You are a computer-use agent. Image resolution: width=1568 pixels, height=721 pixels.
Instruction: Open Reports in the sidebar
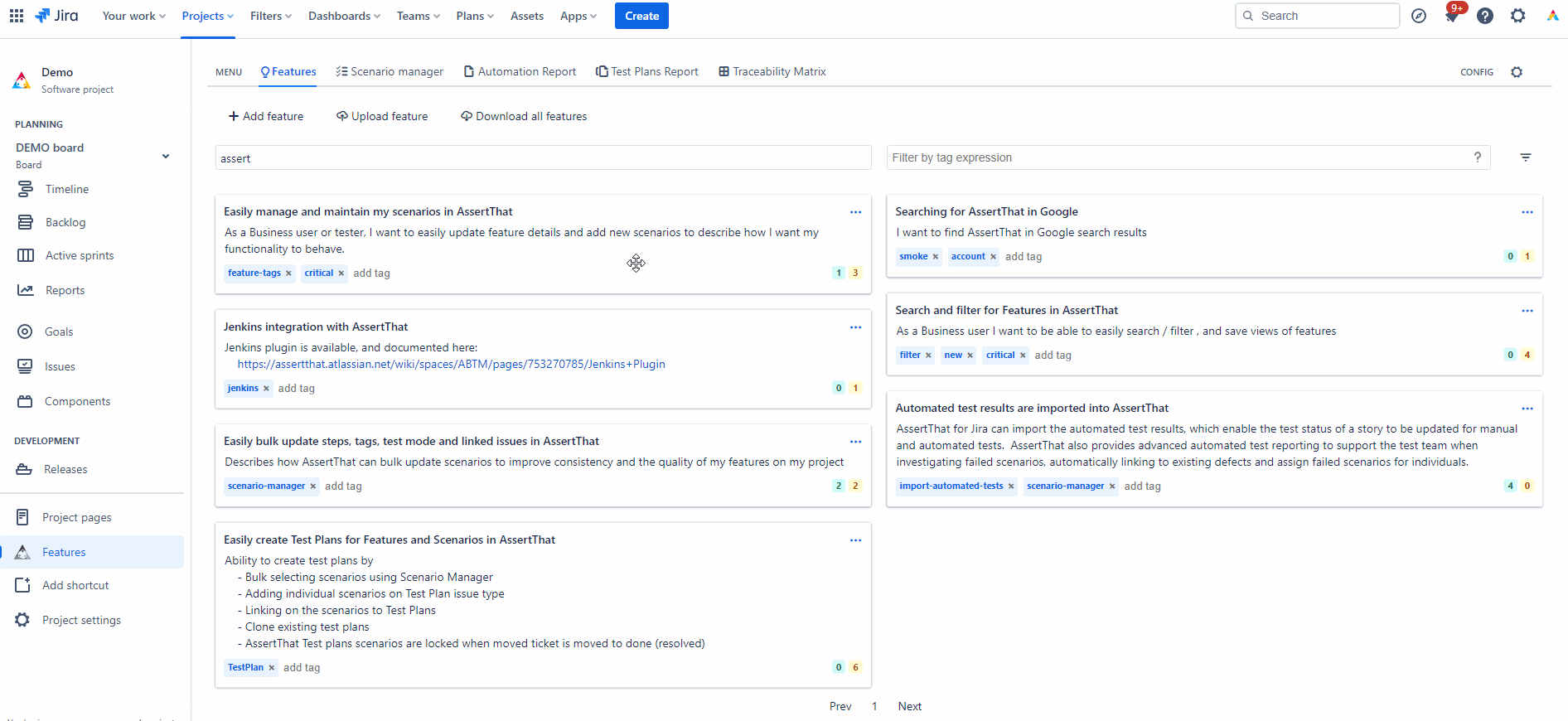coord(65,290)
